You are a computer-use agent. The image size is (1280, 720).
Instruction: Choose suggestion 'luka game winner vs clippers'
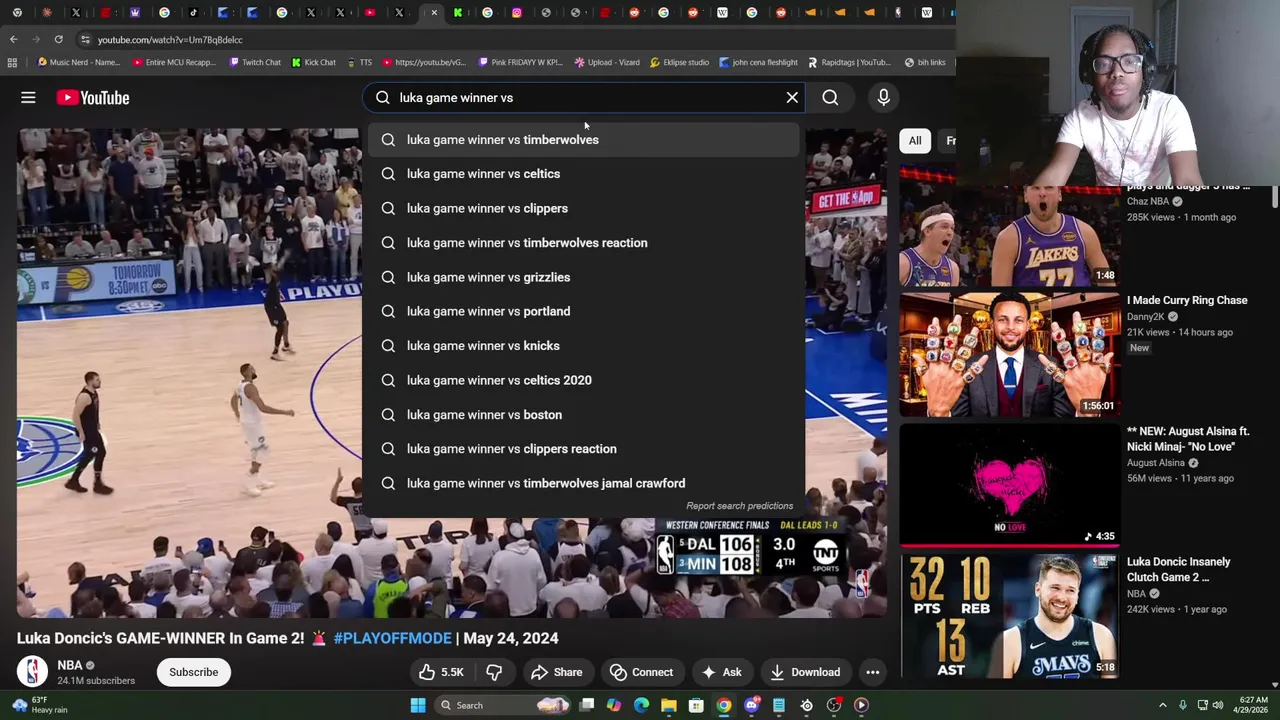click(585, 208)
